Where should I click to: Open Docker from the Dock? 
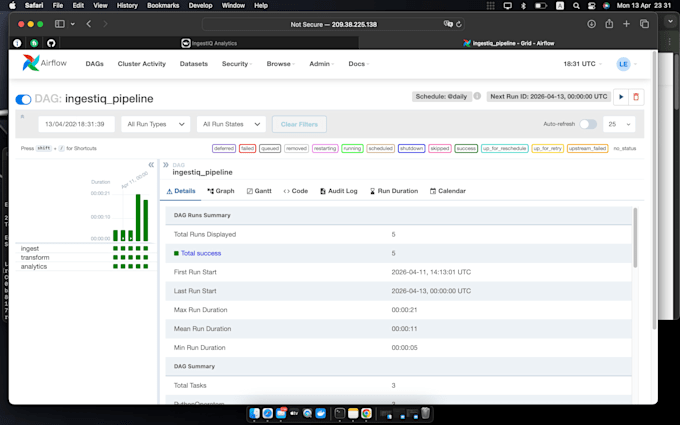click(x=320, y=413)
